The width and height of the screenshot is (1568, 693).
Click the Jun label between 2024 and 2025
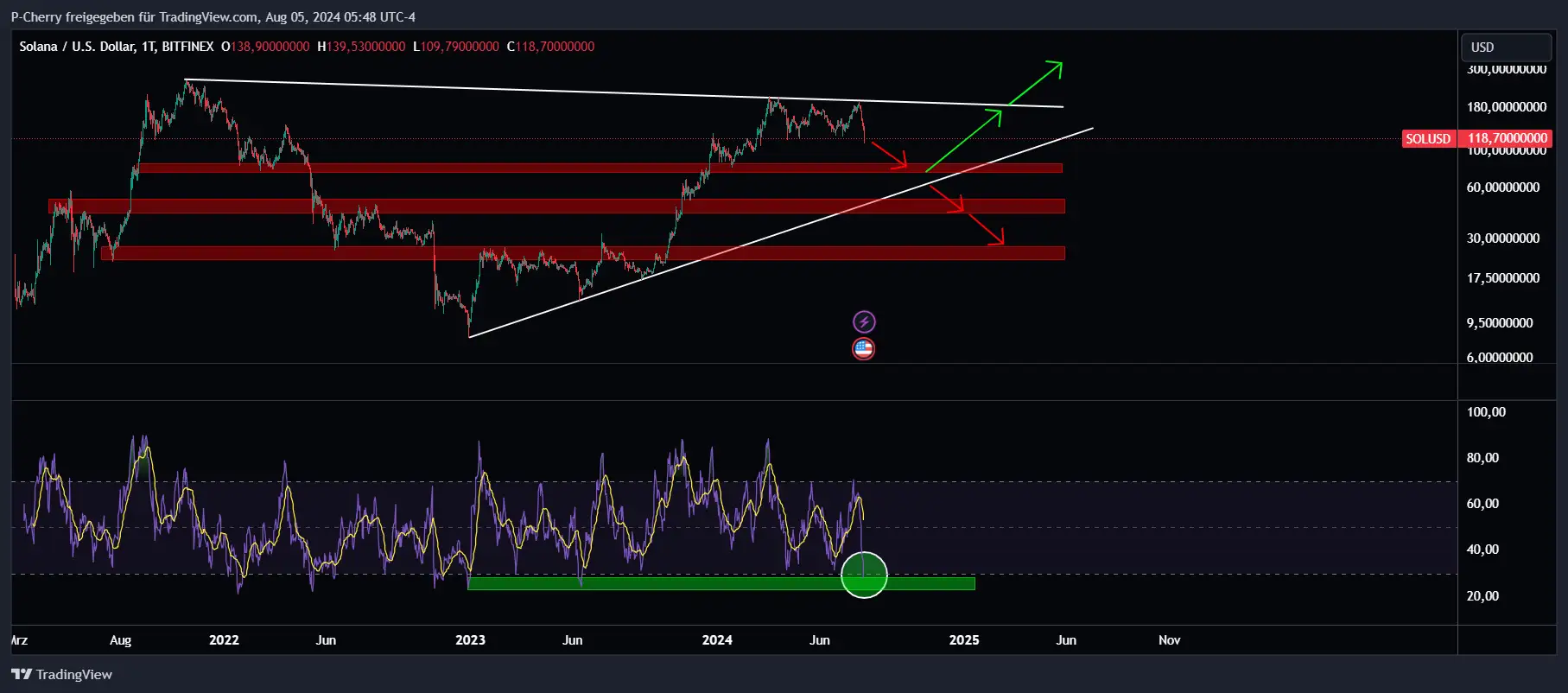point(819,640)
